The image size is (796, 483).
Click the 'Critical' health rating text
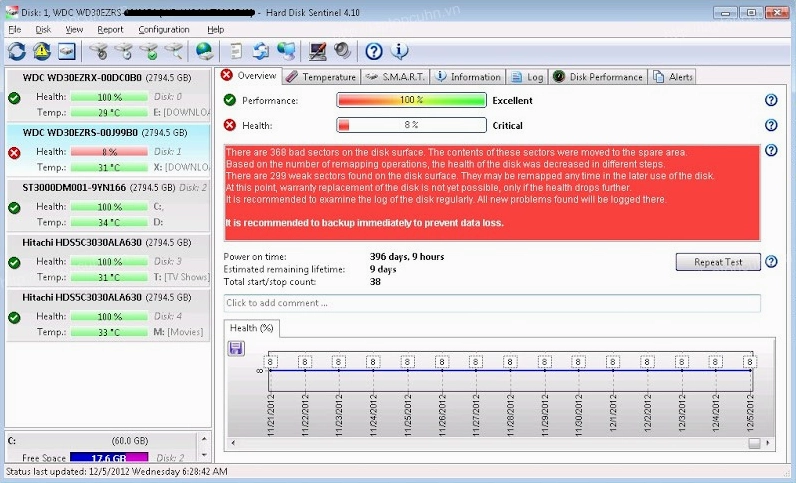507,125
